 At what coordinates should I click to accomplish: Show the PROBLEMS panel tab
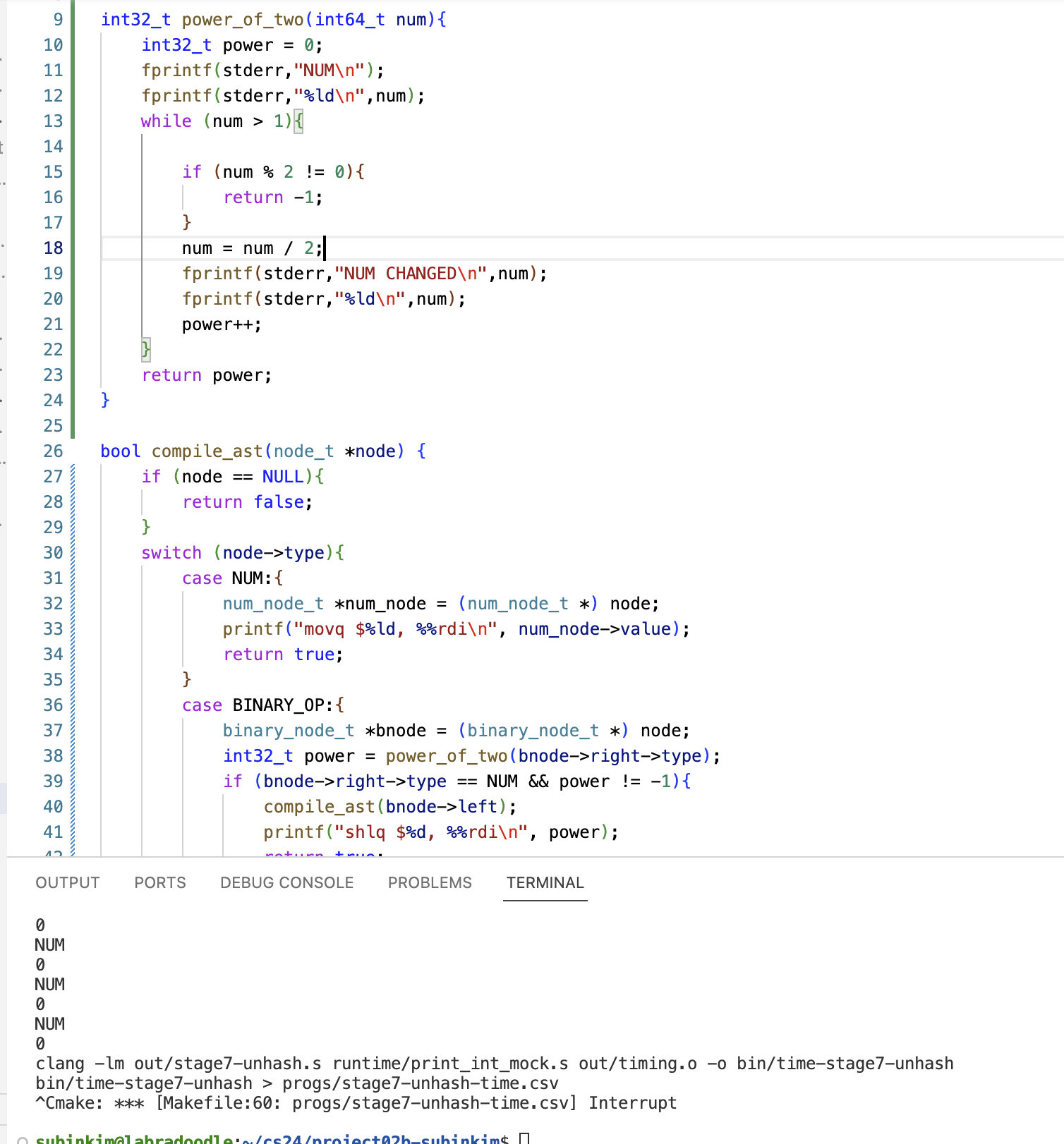pyautogui.click(x=430, y=882)
